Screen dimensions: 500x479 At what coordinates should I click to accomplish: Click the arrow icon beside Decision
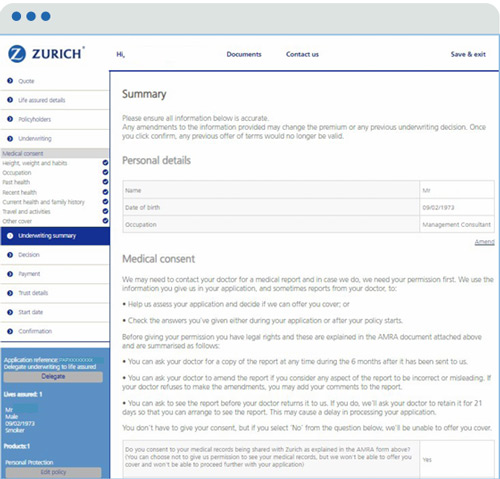[x=10, y=255]
